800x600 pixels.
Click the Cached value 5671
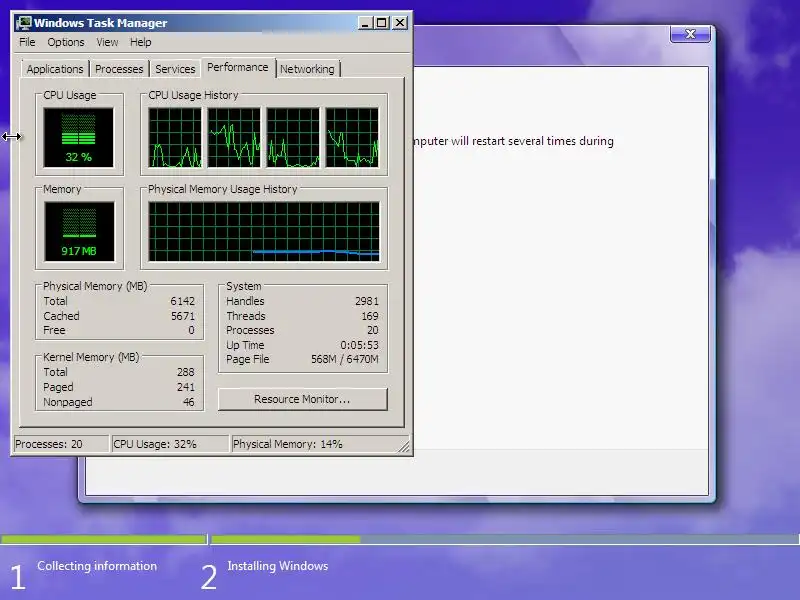pyautogui.click(x=183, y=316)
